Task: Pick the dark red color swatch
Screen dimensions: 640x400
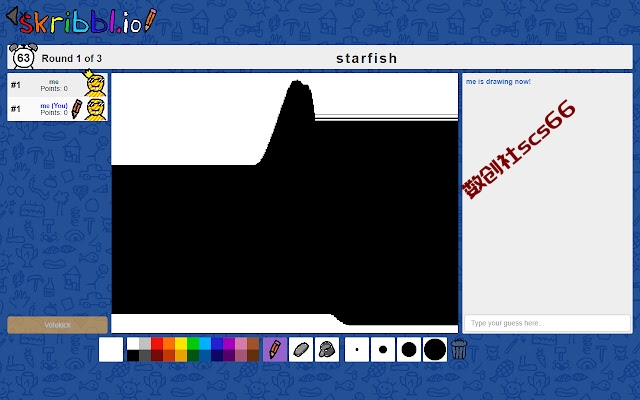Action: pyautogui.click(x=157, y=356)
